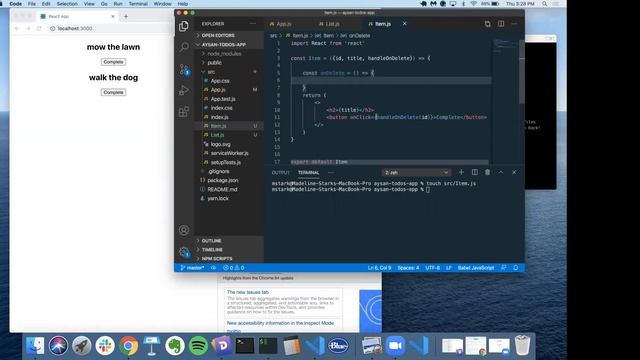Maximize the terminal panel with the chevron-up
The width and height of the screenshot is (640, 360).
point(500,172)
